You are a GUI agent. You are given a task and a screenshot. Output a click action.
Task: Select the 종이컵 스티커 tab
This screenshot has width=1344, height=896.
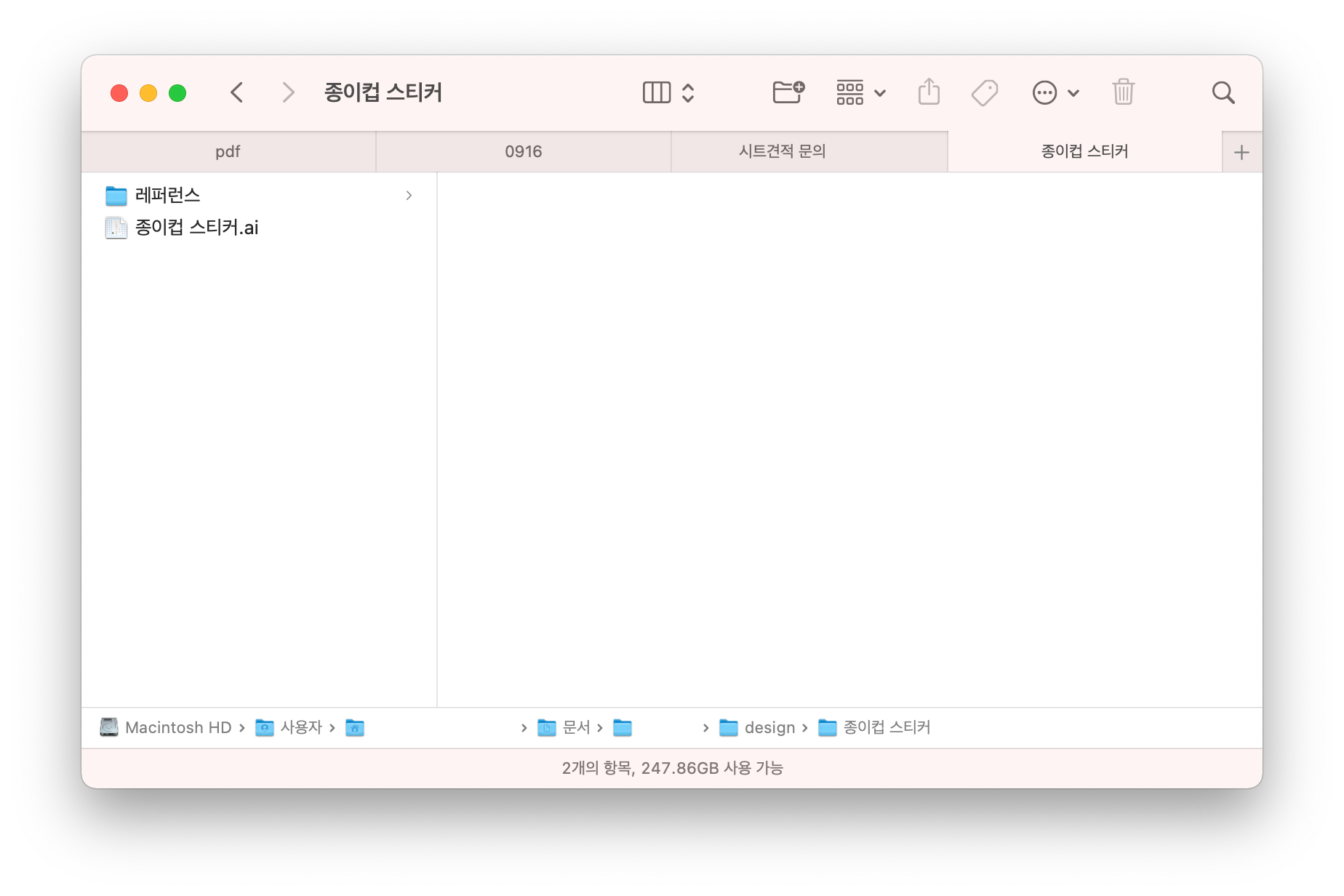(1085, 151)
